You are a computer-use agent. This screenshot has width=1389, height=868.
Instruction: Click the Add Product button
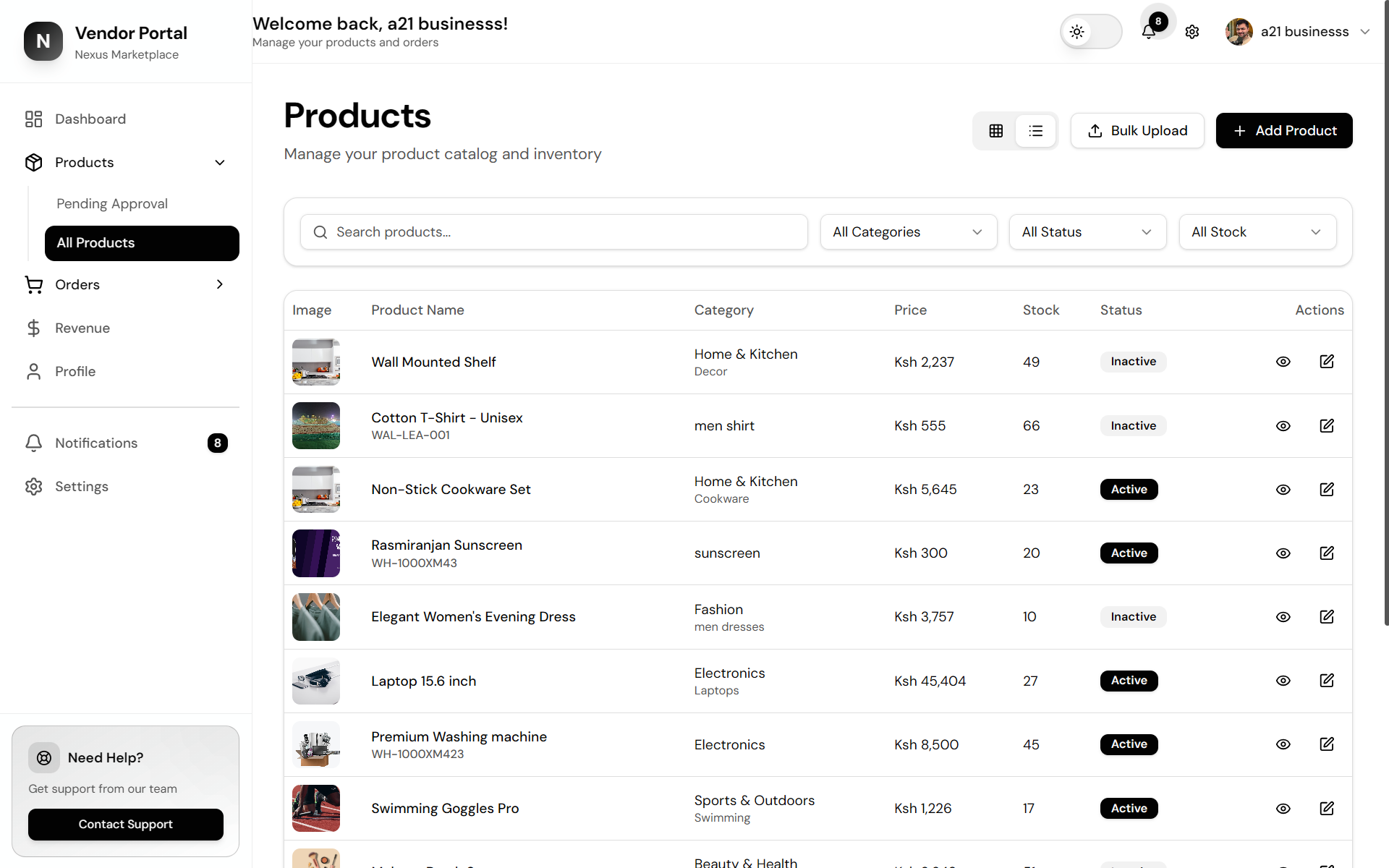[1284, 131]
